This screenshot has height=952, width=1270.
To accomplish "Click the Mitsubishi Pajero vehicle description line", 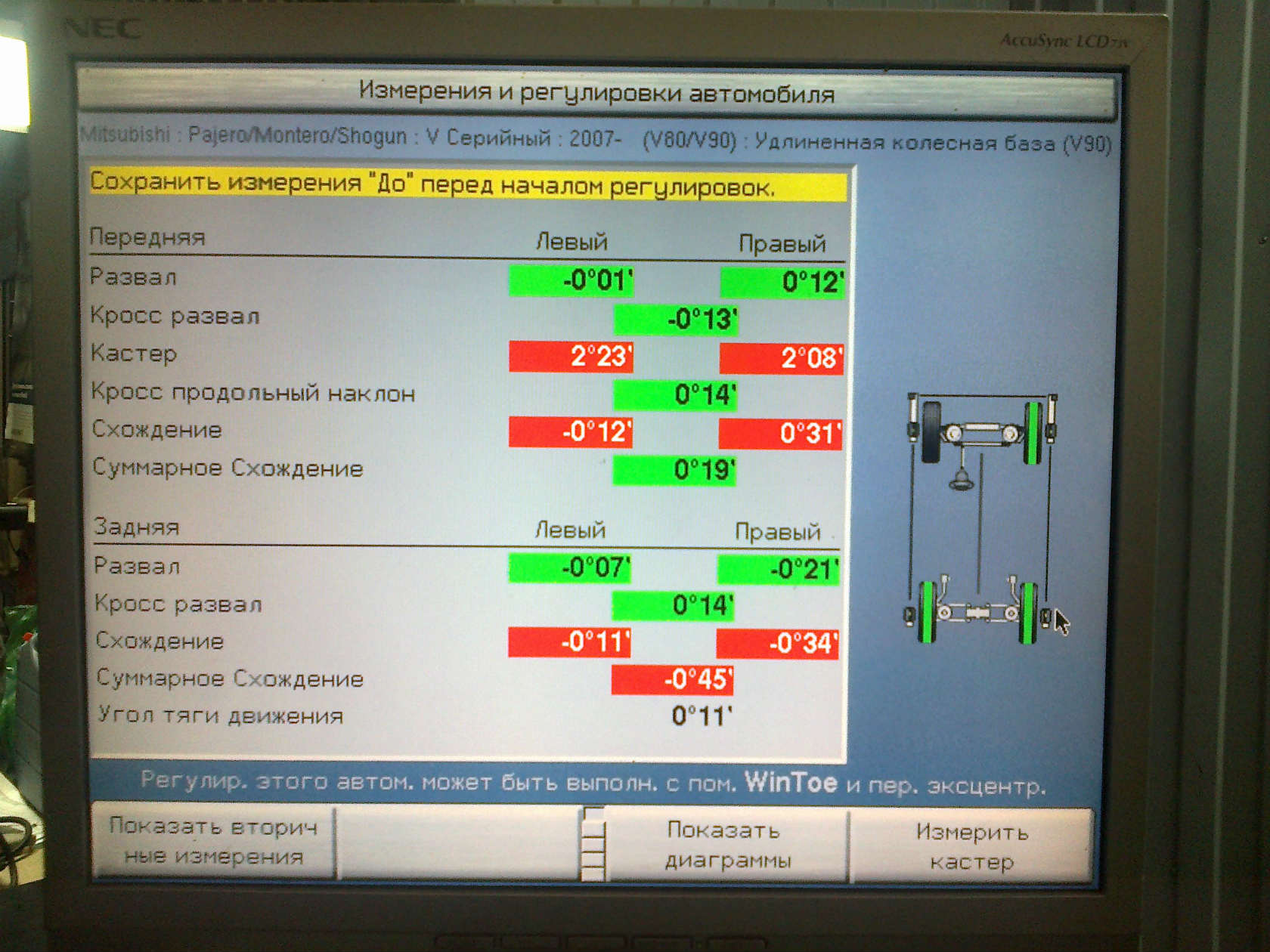I will (596, 139).
